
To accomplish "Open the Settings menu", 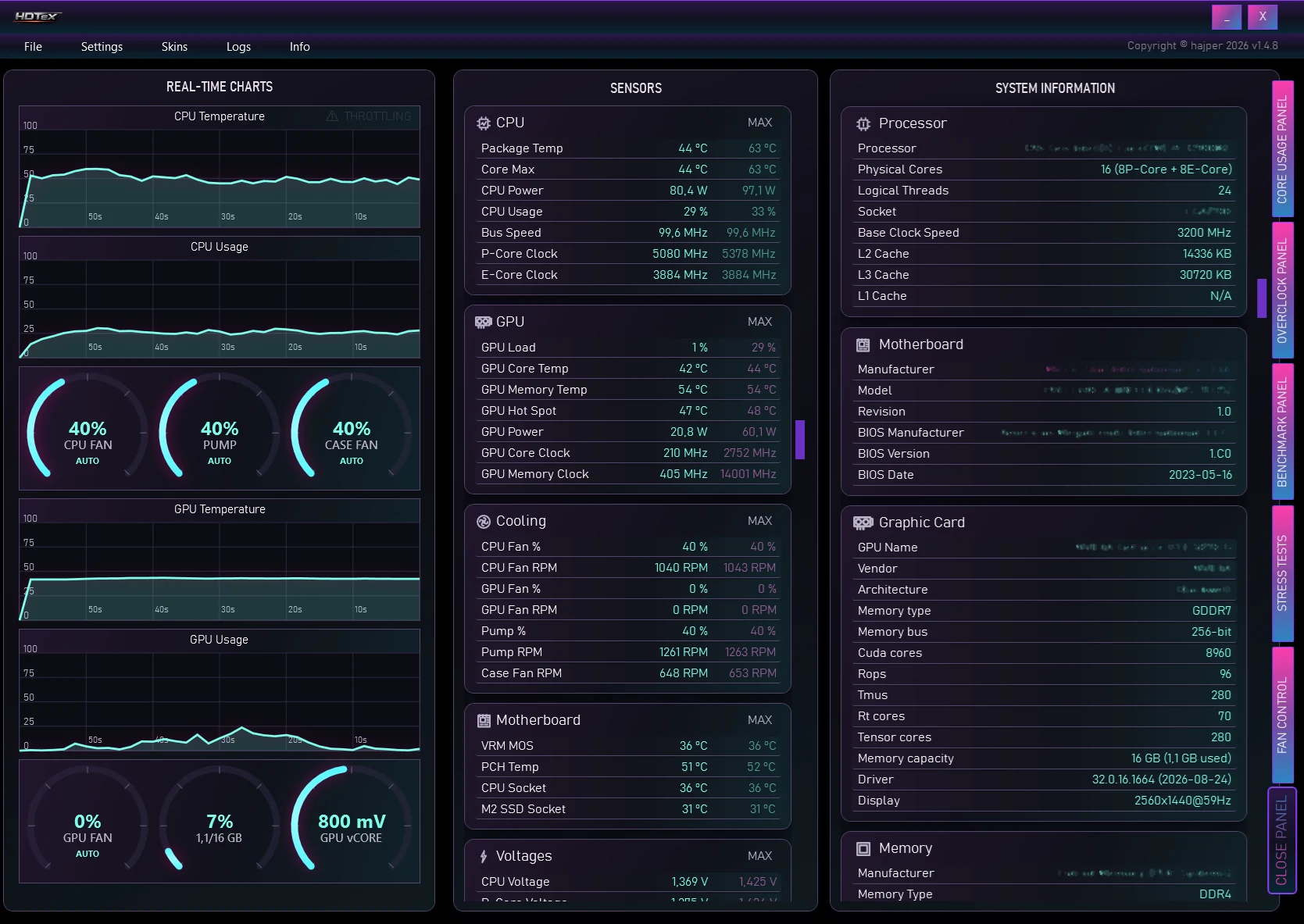I will (102, 47).
